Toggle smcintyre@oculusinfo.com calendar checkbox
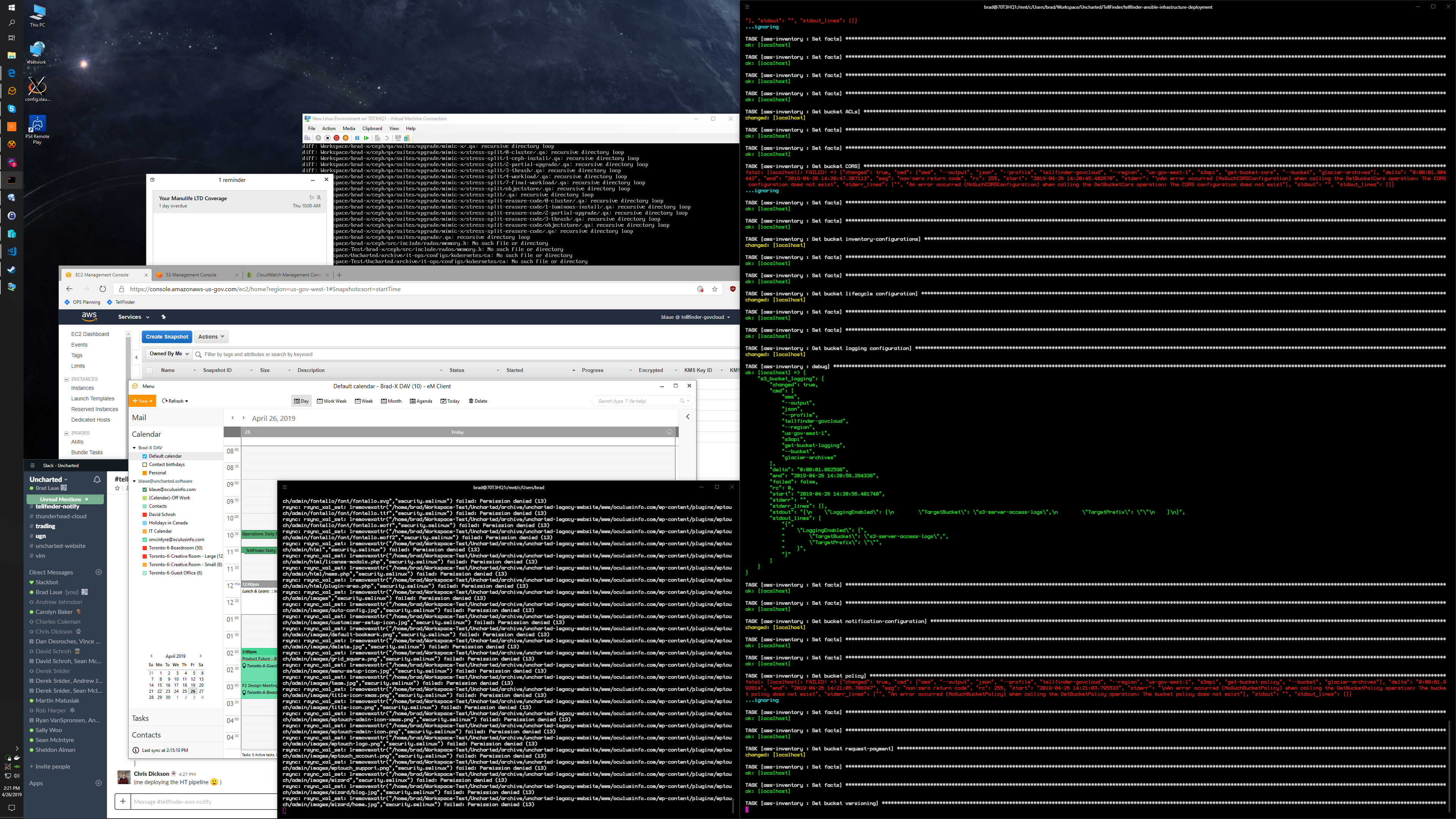The height and width of the screenshot is (819, 1456). coord(145,539)
